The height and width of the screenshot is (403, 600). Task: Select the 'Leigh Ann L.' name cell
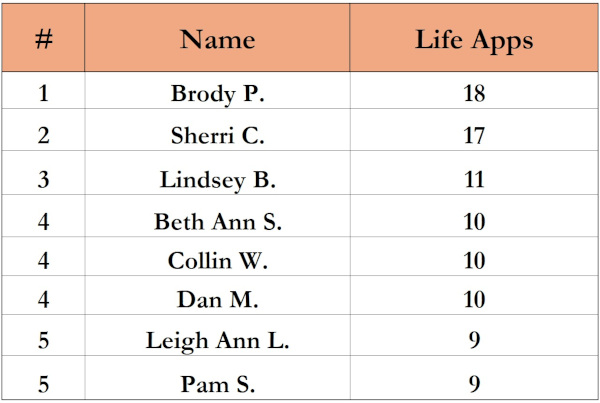[217, 335]
